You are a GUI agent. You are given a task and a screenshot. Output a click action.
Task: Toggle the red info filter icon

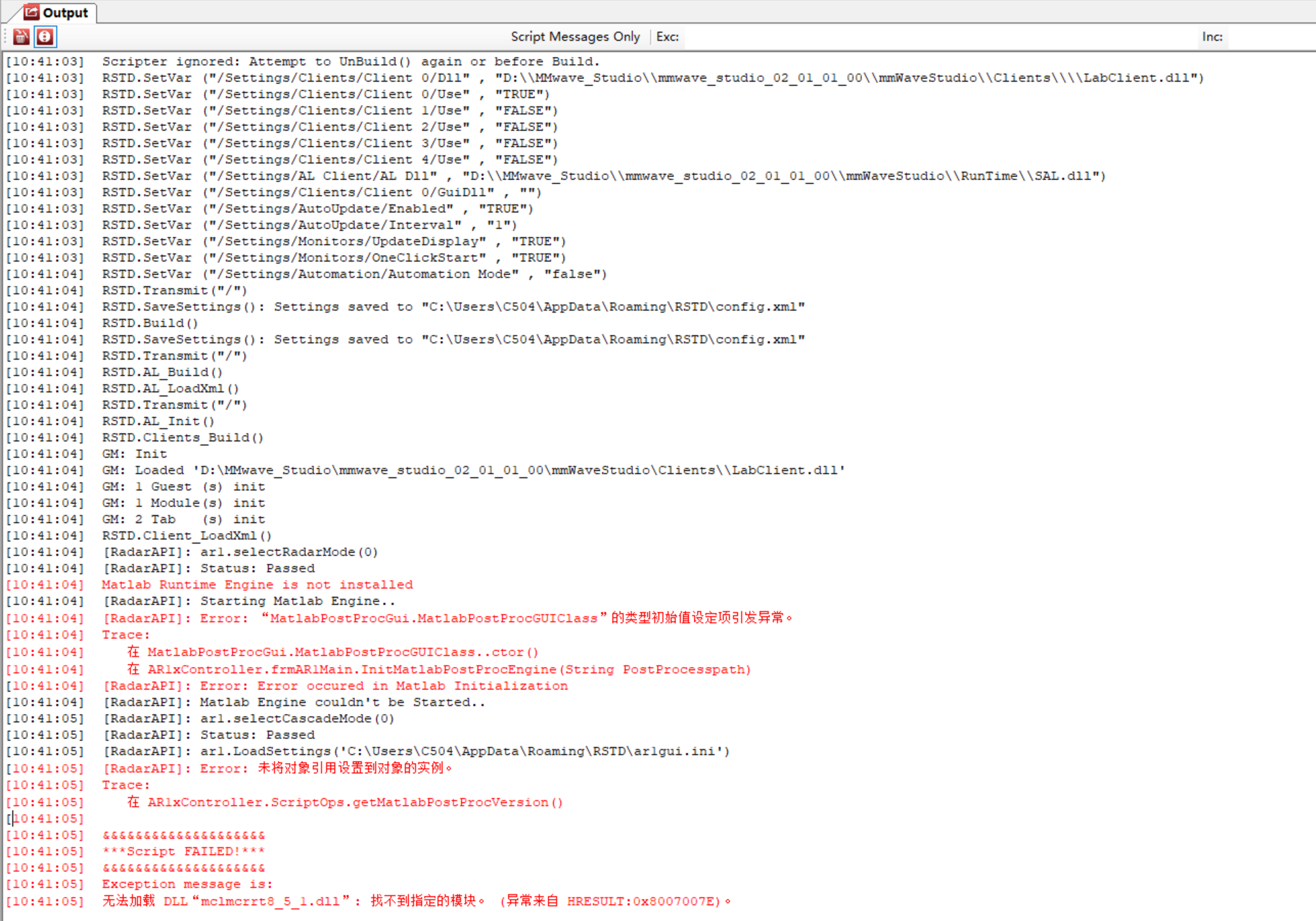[x=45, y=37]
